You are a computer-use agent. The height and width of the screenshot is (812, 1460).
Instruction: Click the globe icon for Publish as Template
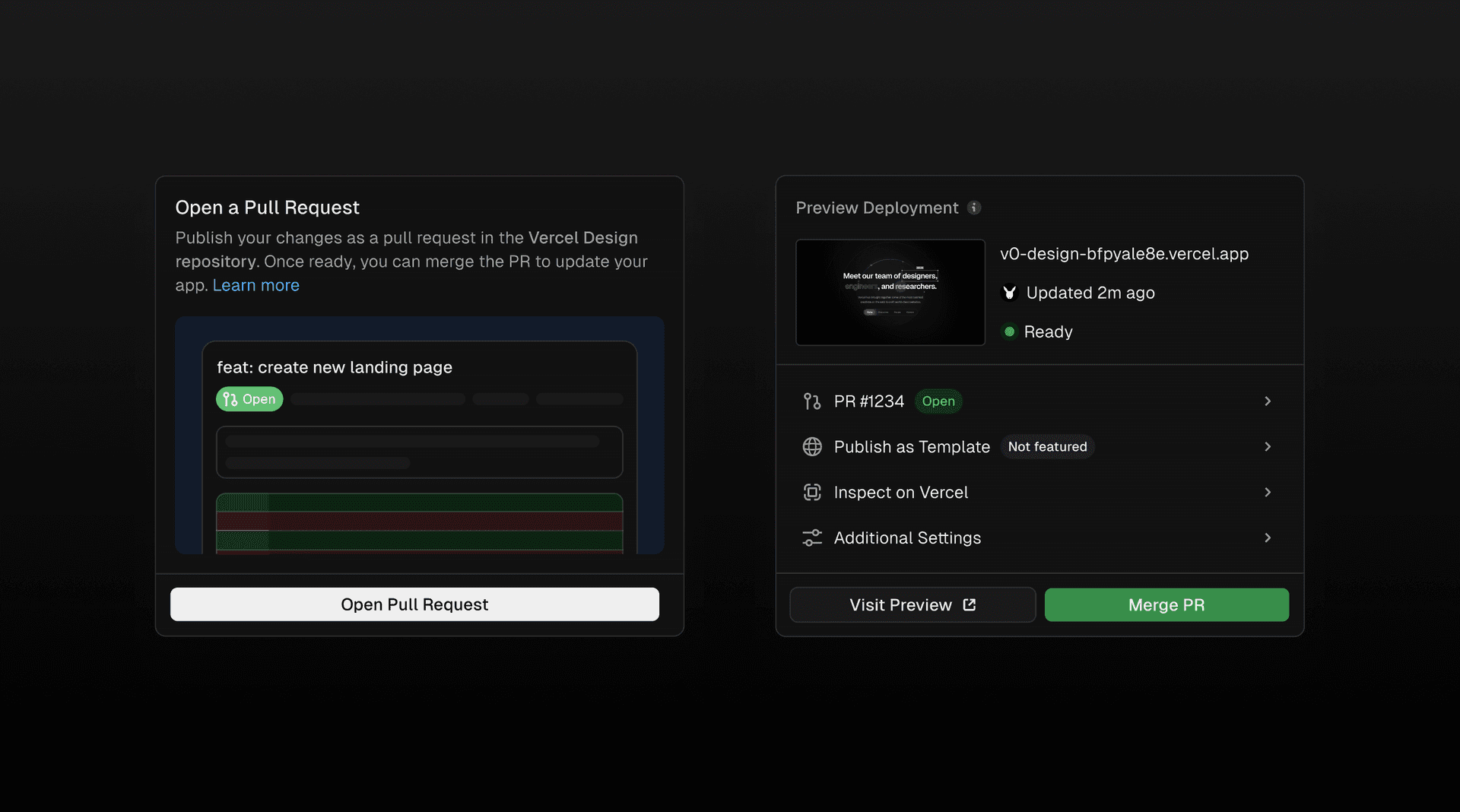[812, 447]
